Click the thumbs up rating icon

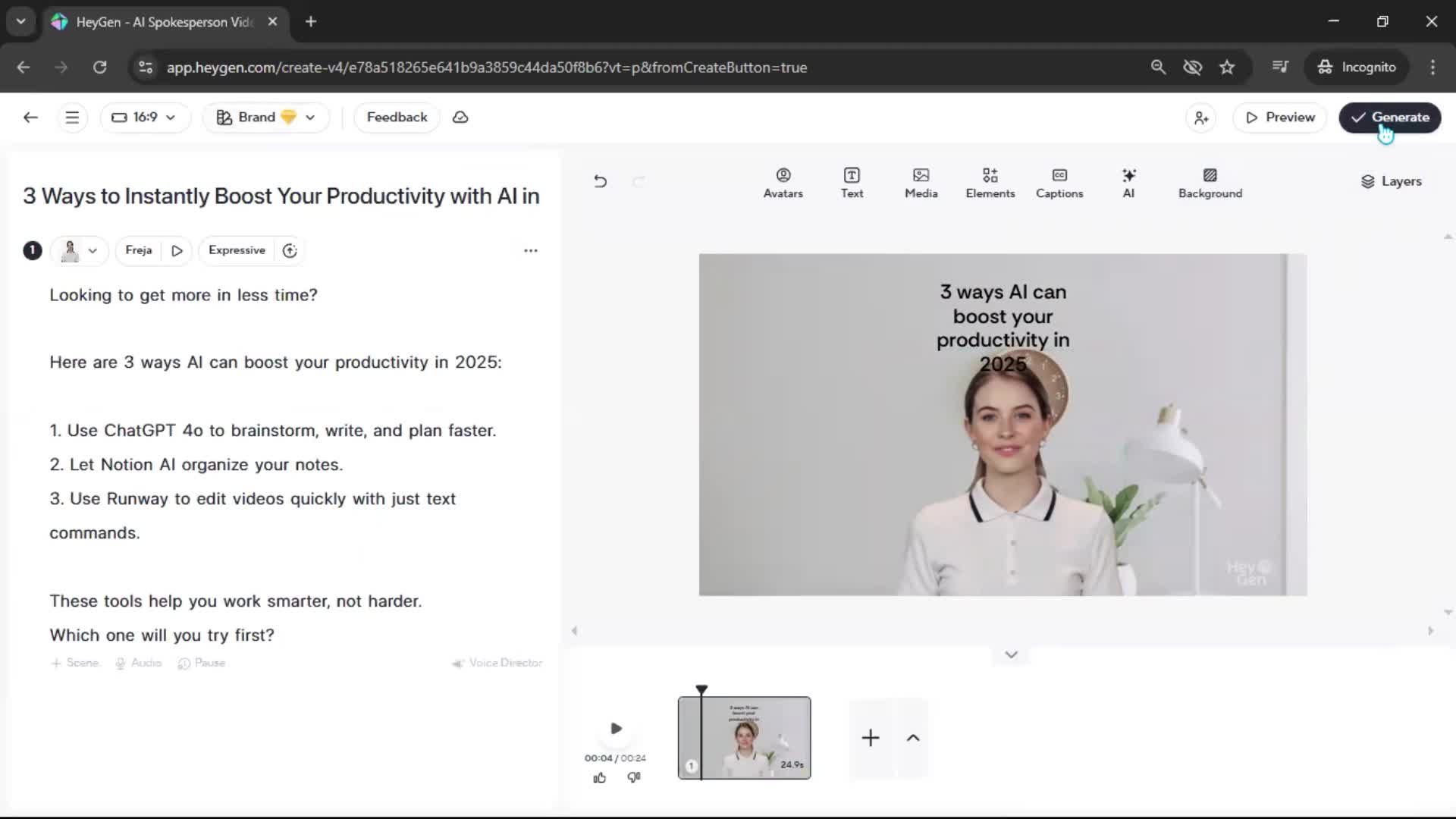tap(599, 777)
